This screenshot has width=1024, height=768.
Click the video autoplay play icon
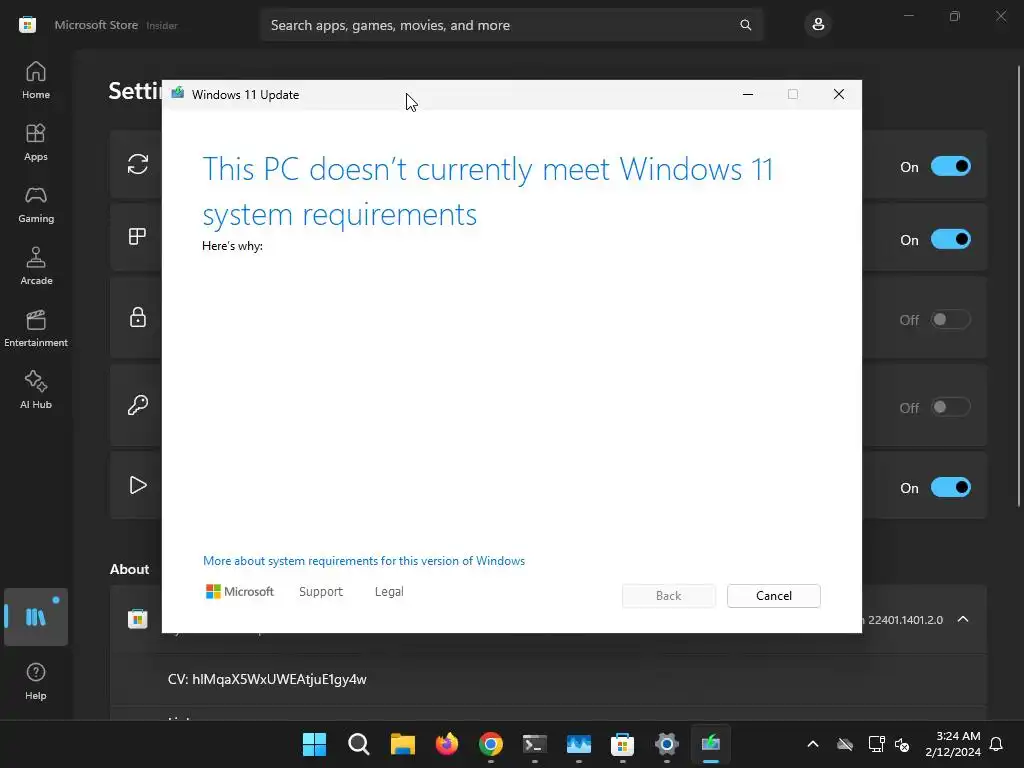[138, 485]
